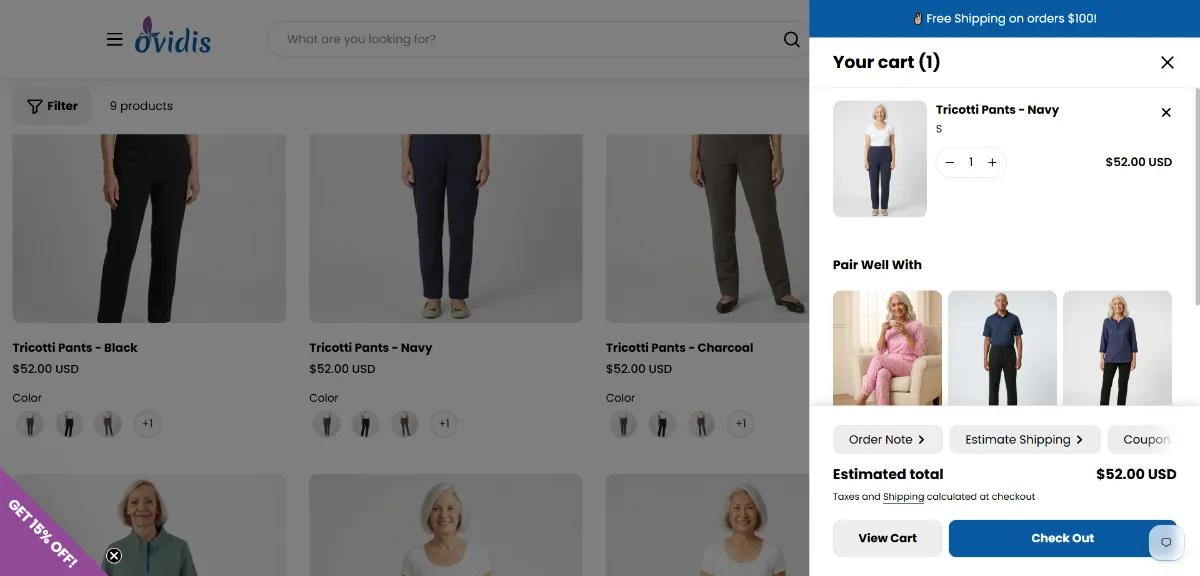Open Tricotti Pants - Navy product title in grid
1200x576 pixels.
[x=370, y=348]
